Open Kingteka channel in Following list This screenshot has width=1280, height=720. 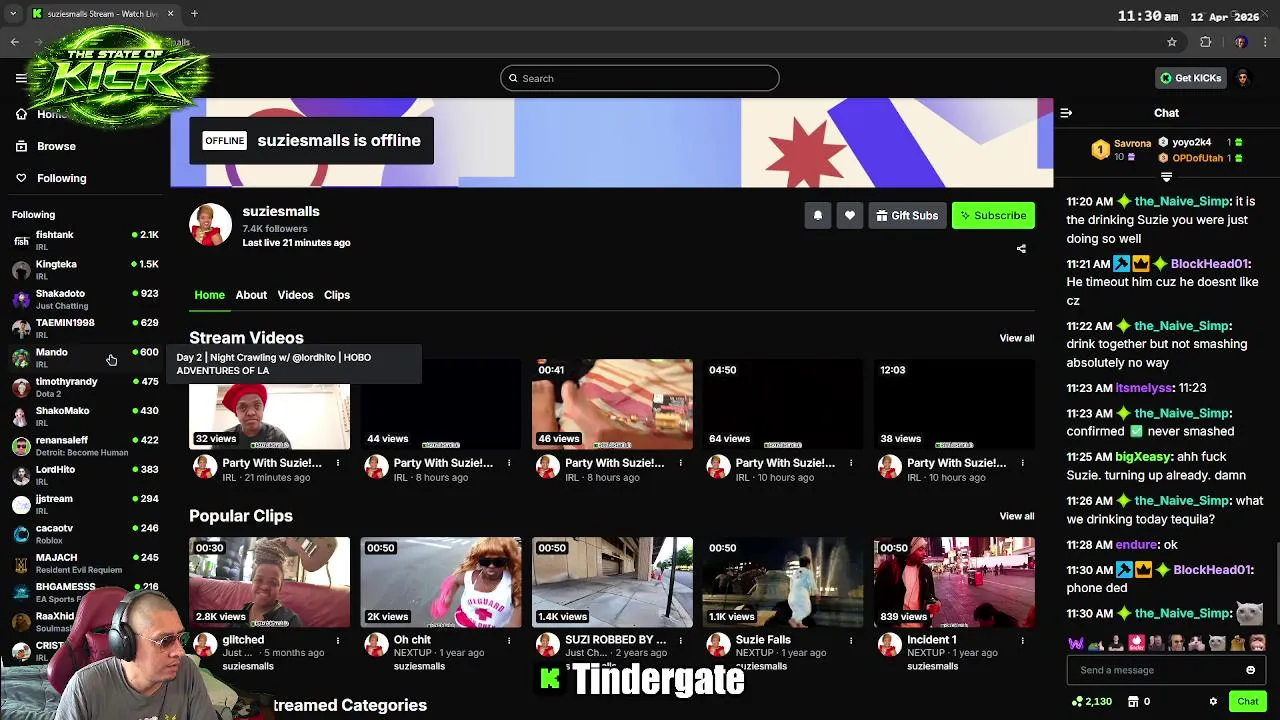tap(85, 269)
